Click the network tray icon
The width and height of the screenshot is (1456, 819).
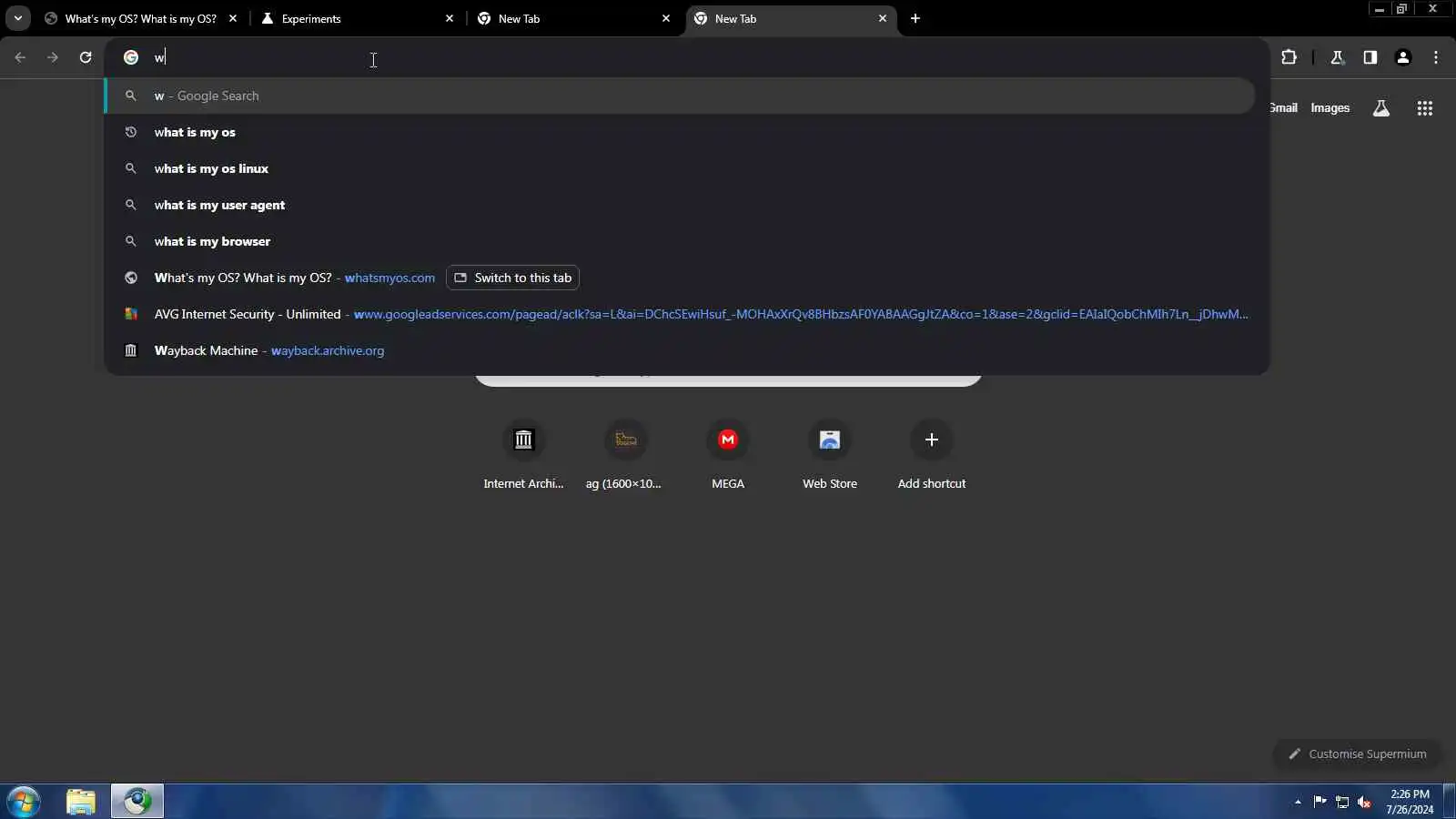[x=1342, y=802]
